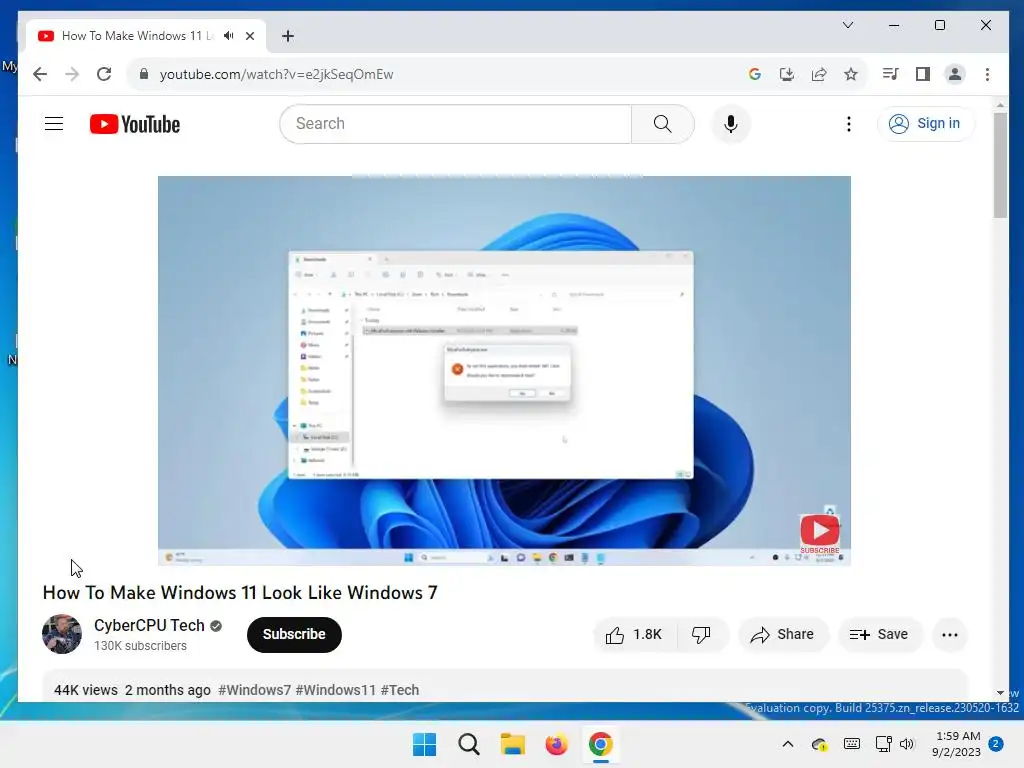
Task: Click the page scrollbar thumb
Action: (1000, 166)
